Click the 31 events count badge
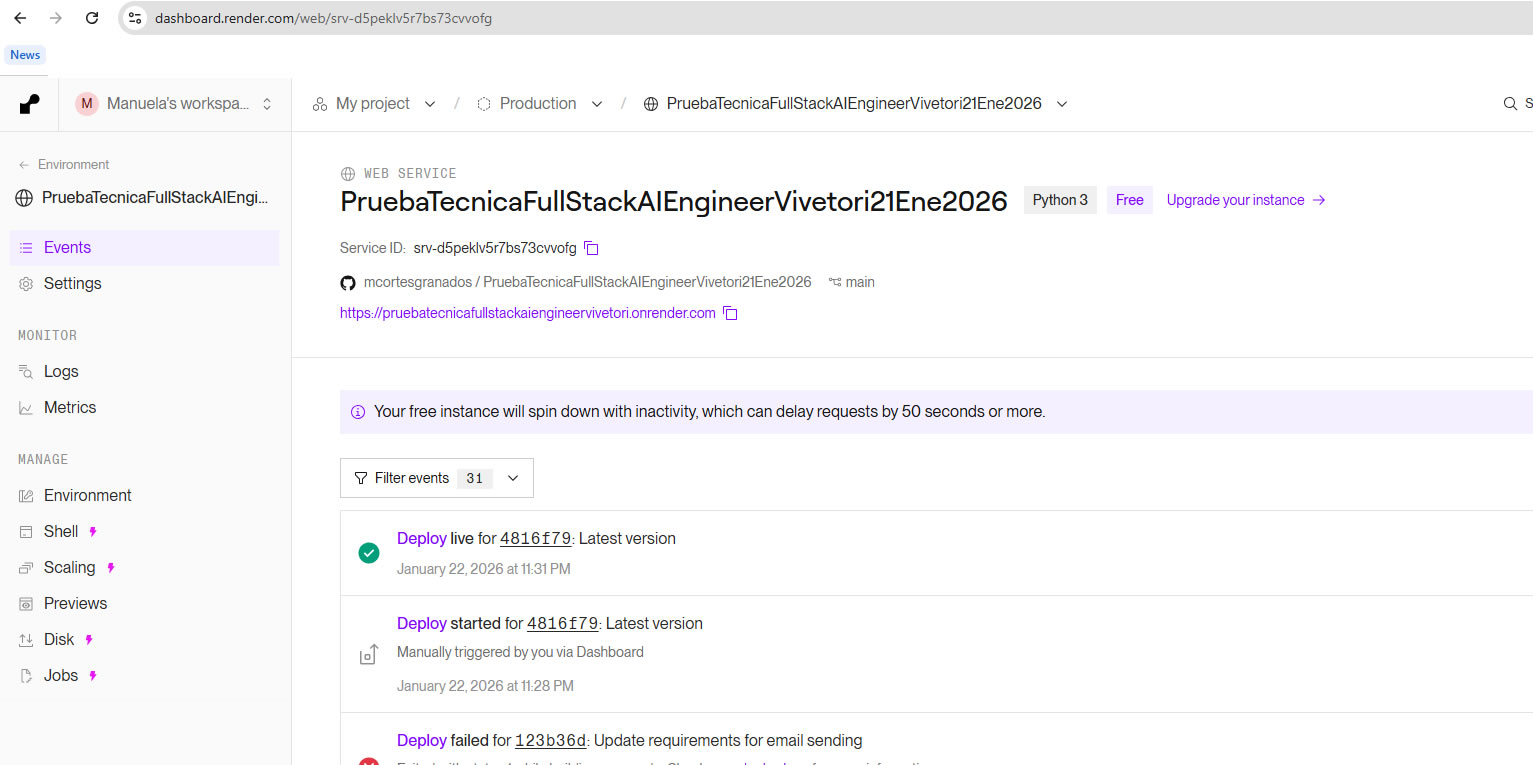Viewport: 1533px width, 765px height. coord(475,479)
